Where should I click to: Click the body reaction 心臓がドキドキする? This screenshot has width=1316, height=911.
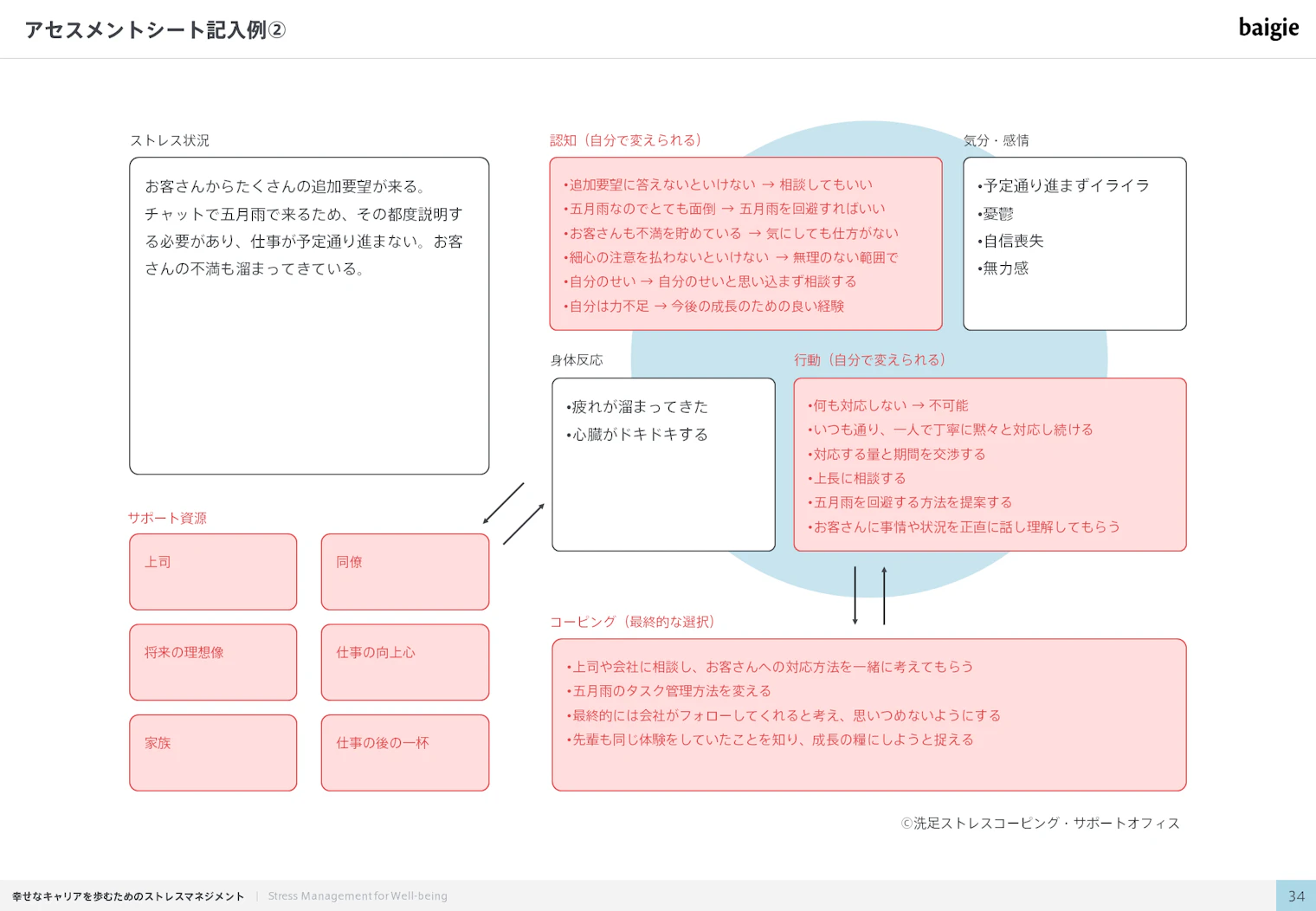tap(636, 435)
